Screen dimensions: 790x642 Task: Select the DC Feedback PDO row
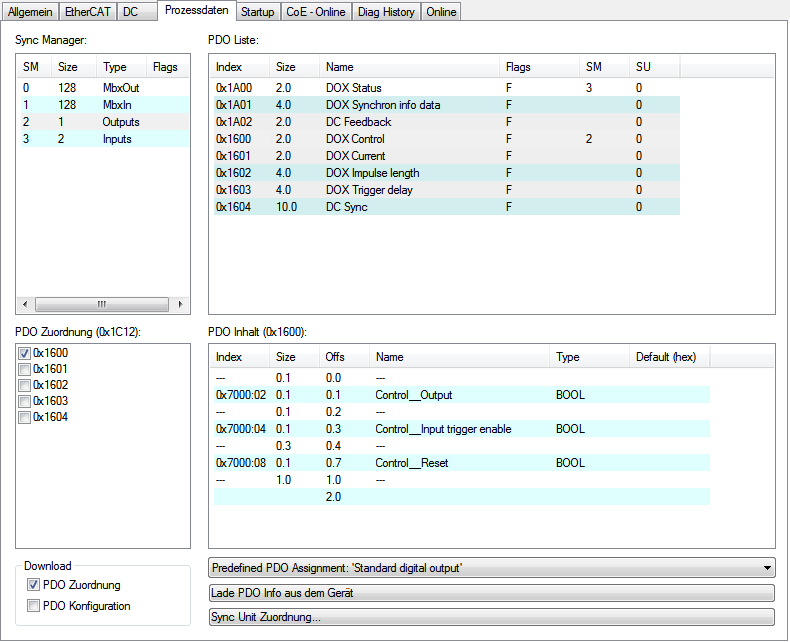tap(446, 122)
